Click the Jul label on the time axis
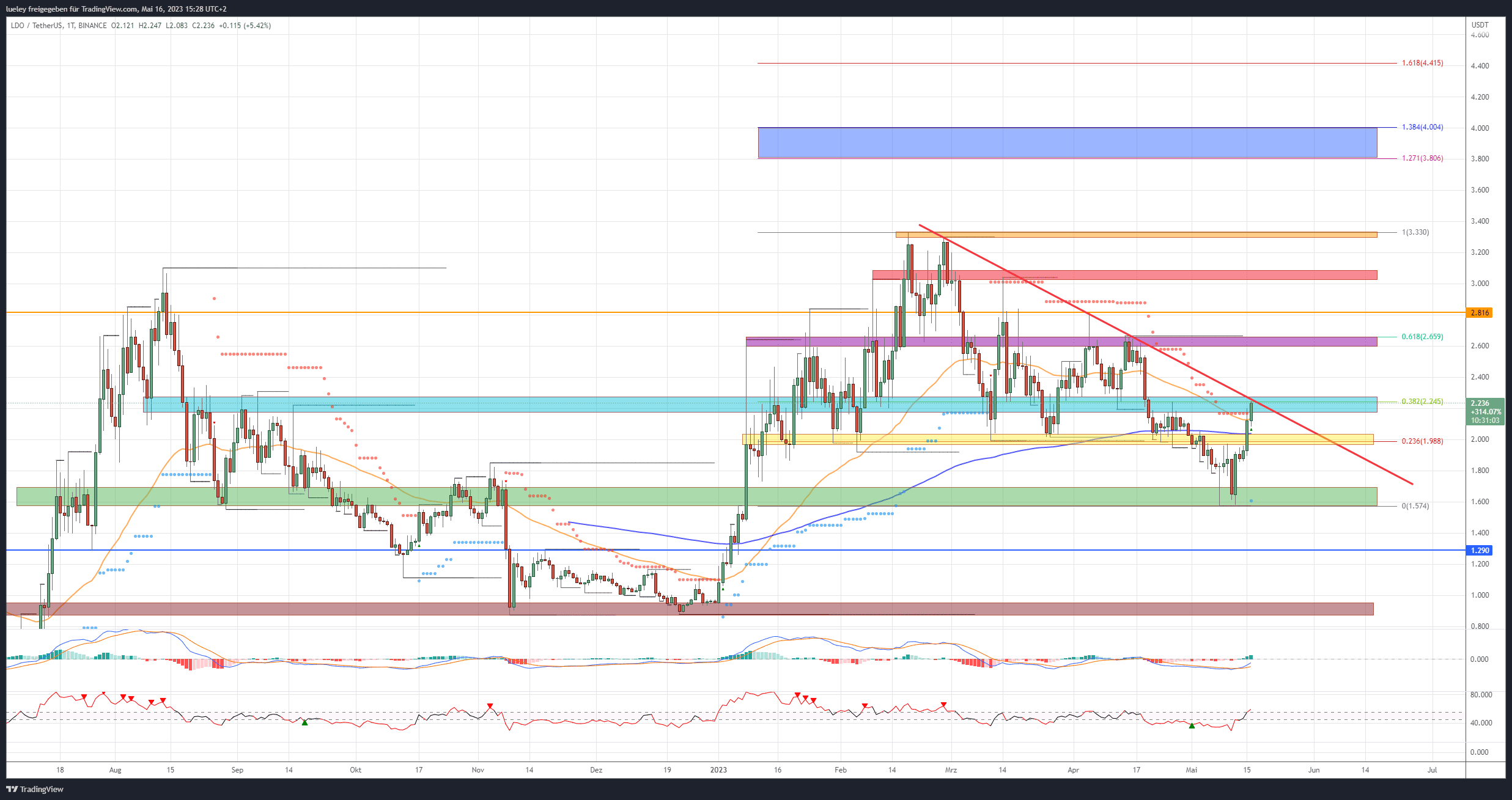The height and width of the screenshot is (800, 1512). point(1432,770)
